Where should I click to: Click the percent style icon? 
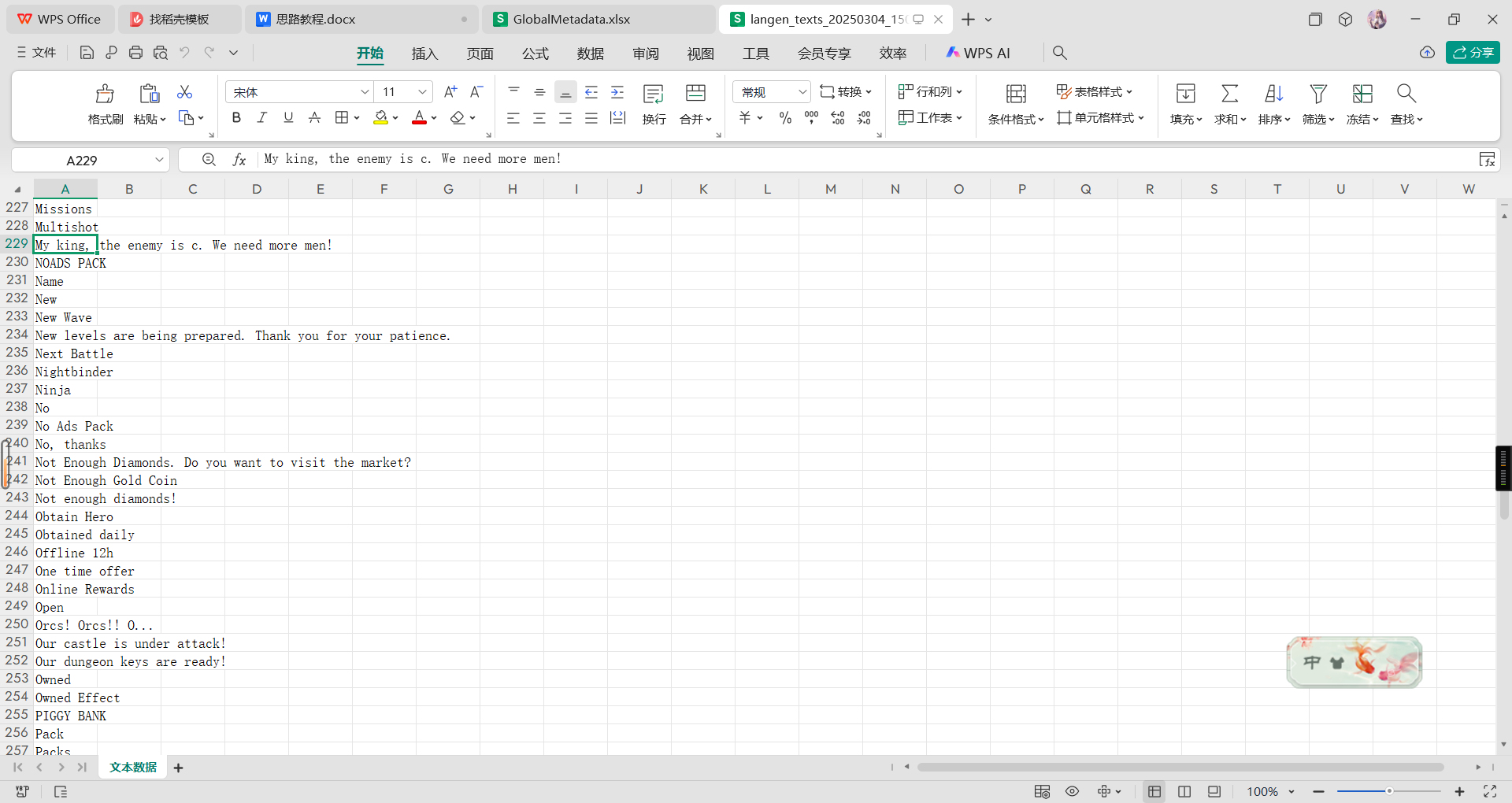pyautogui.click(x=785, y=118)
